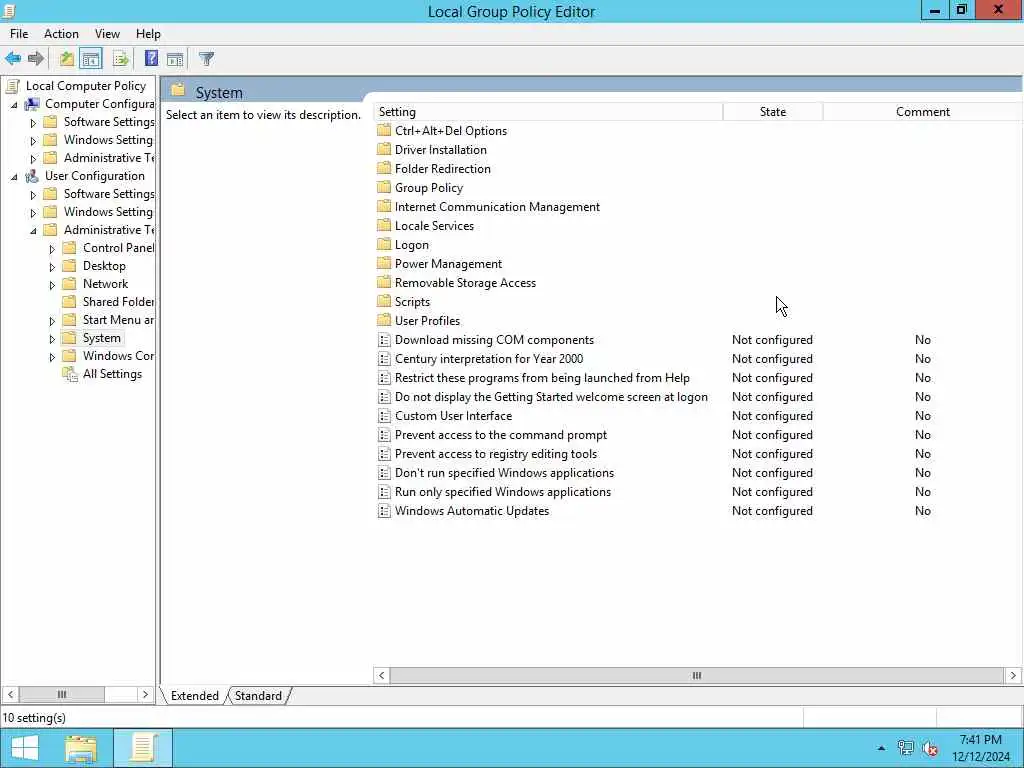Click policy icon for Custom User Interface

[x=384, y=415]
